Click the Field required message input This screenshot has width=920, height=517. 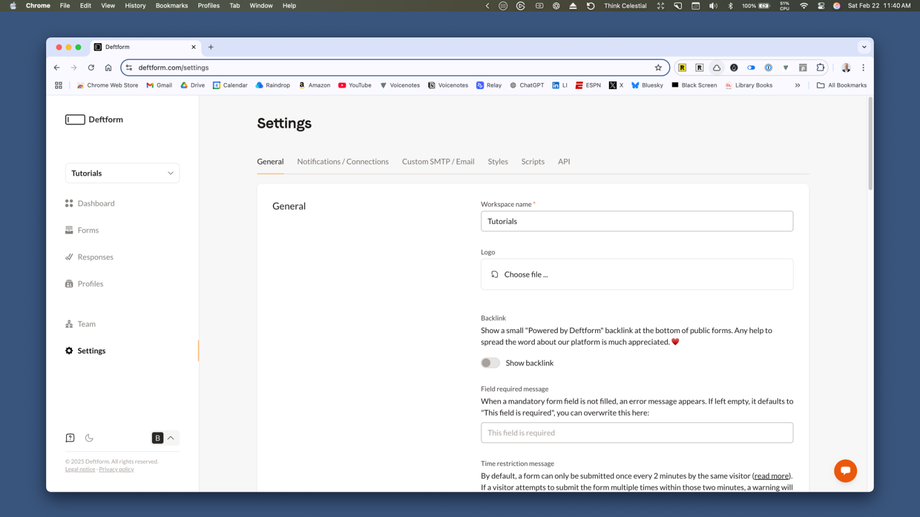point(637,432)
